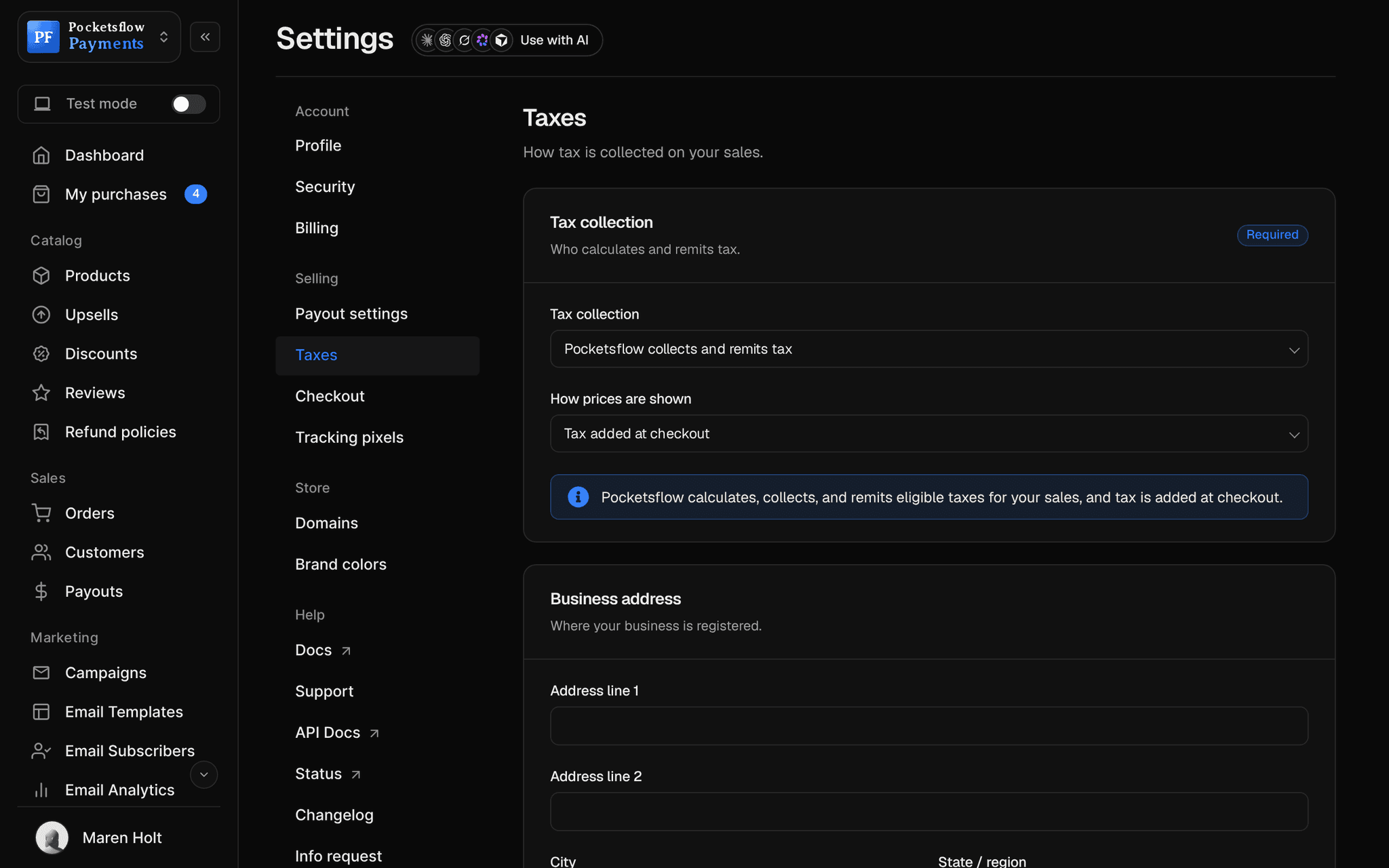Click the blue info icon in notice
The width and height of the screenshot is (1389, 868).
coord(578,497)
